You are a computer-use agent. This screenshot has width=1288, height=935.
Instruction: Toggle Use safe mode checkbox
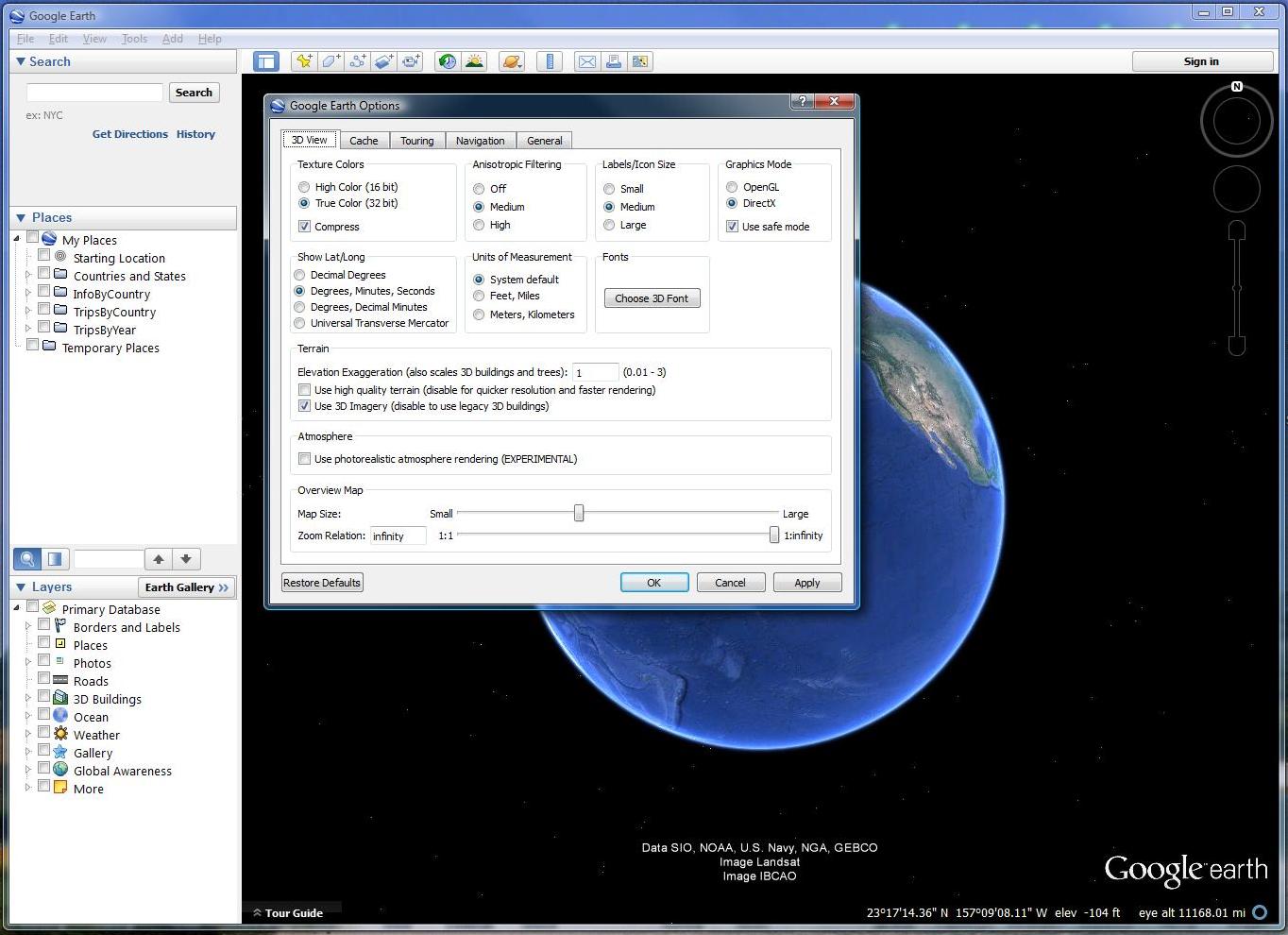tap(732, 227)
